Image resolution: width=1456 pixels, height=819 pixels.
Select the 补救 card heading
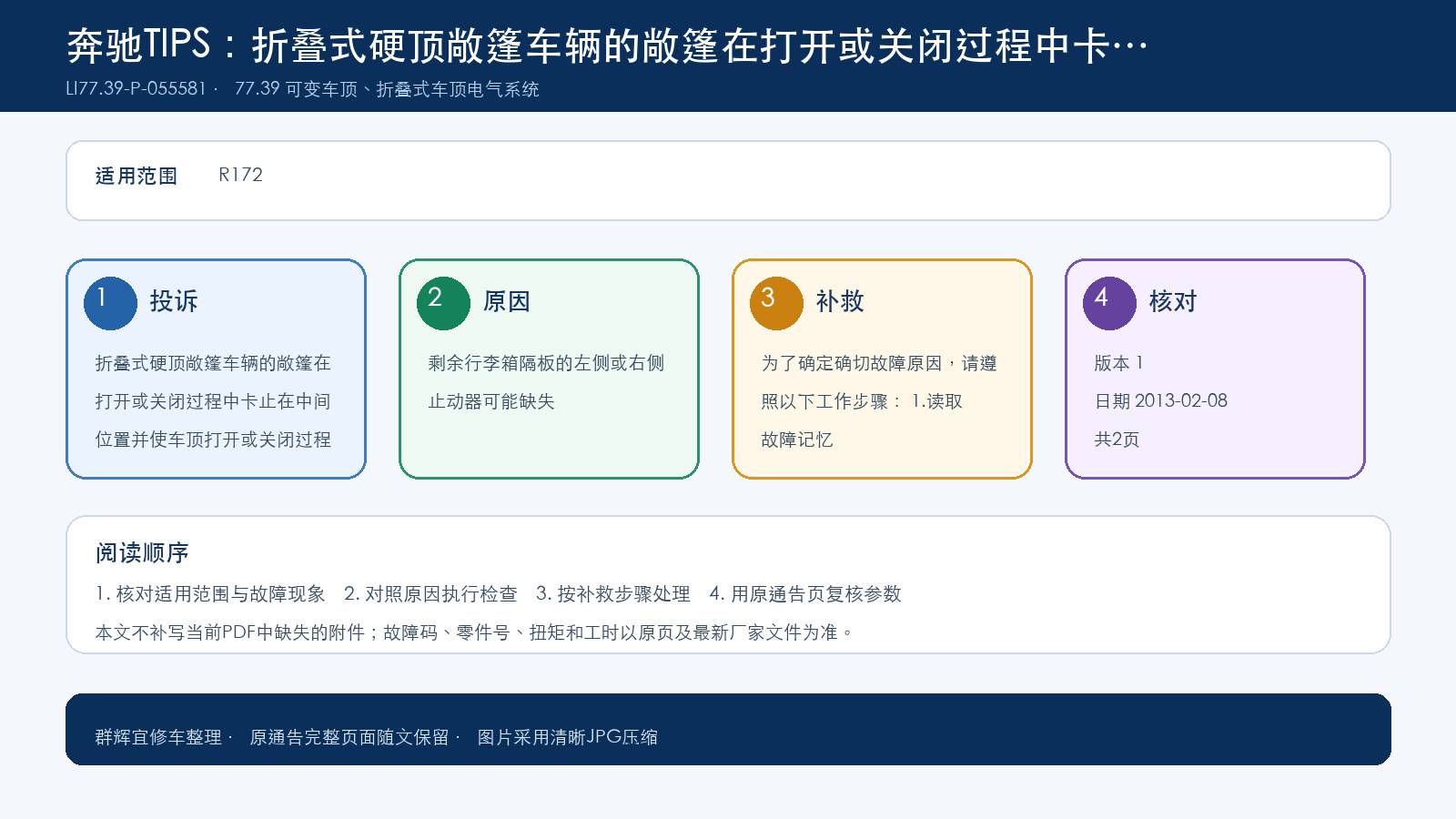point(840,301)
